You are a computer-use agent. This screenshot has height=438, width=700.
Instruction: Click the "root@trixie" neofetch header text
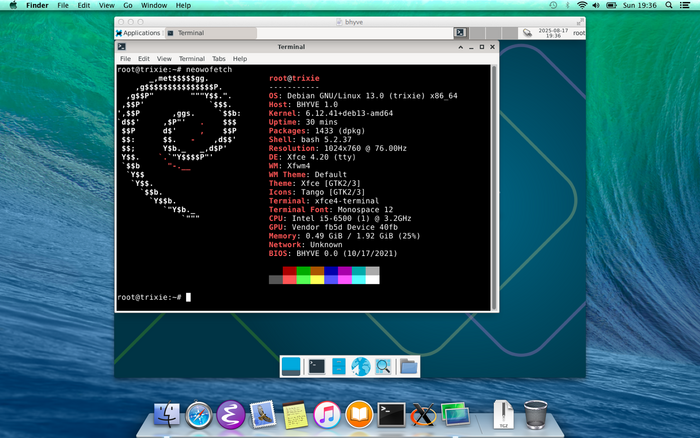[294, 78]
